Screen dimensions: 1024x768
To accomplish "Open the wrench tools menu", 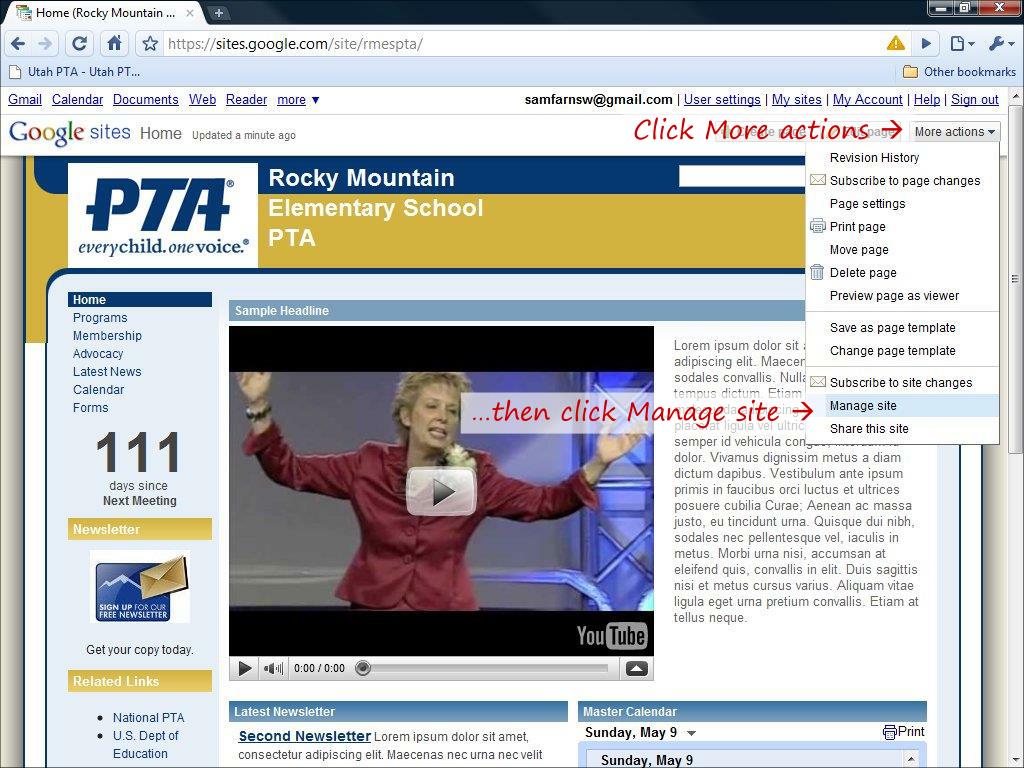I will pyautogui.click(x=1001, y=44).
